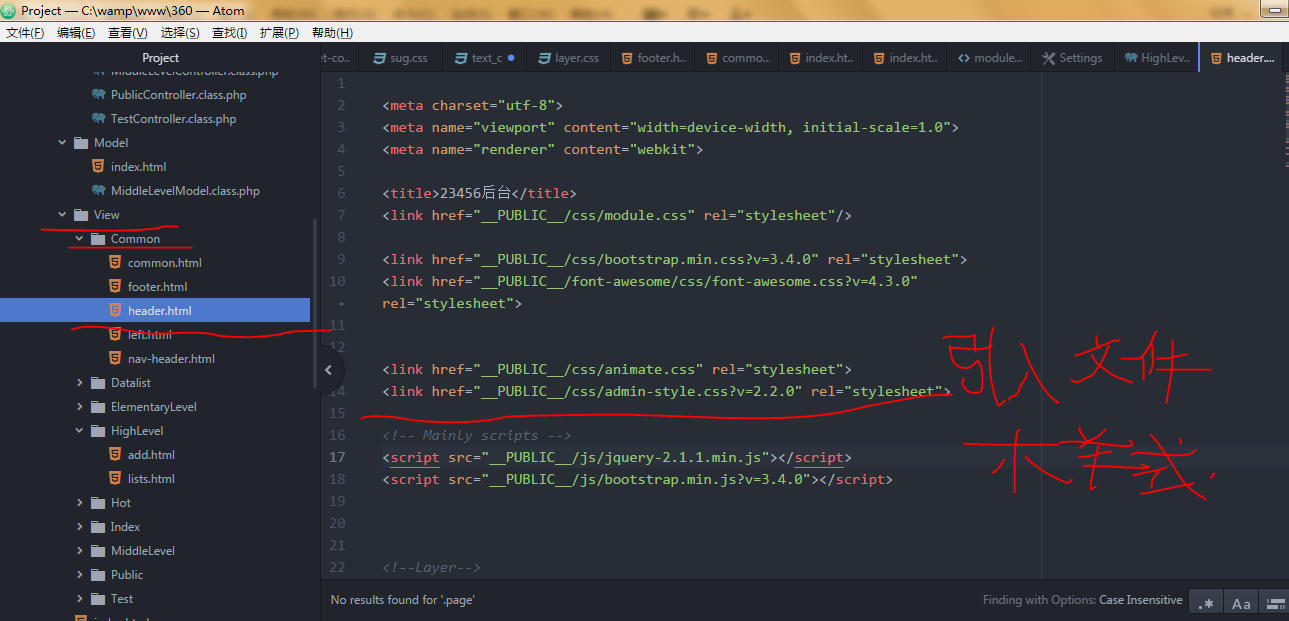Image resolution: width=1289 pixels, height=621 pixels.
Task: Click the CSS icon on sug.css tab
Action: (379, 58)
